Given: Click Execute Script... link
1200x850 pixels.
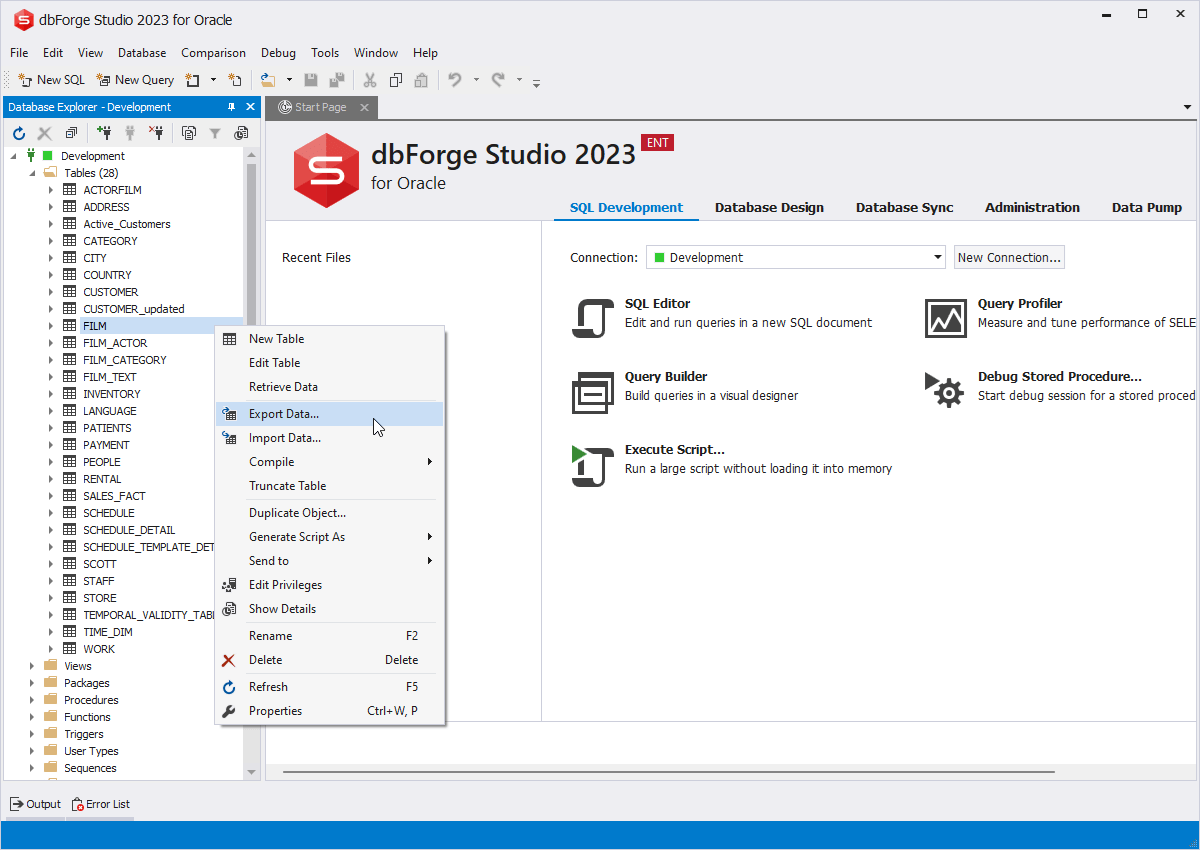Looking at the screenshot, I should (x=675, y=450).
